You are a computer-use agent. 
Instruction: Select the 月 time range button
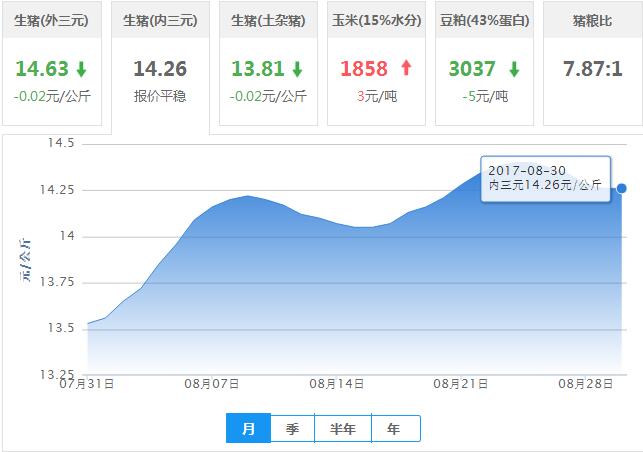click(x=249, y=429)
